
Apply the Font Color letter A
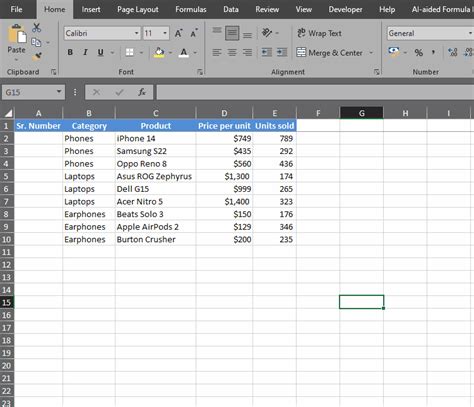(184, 52)
